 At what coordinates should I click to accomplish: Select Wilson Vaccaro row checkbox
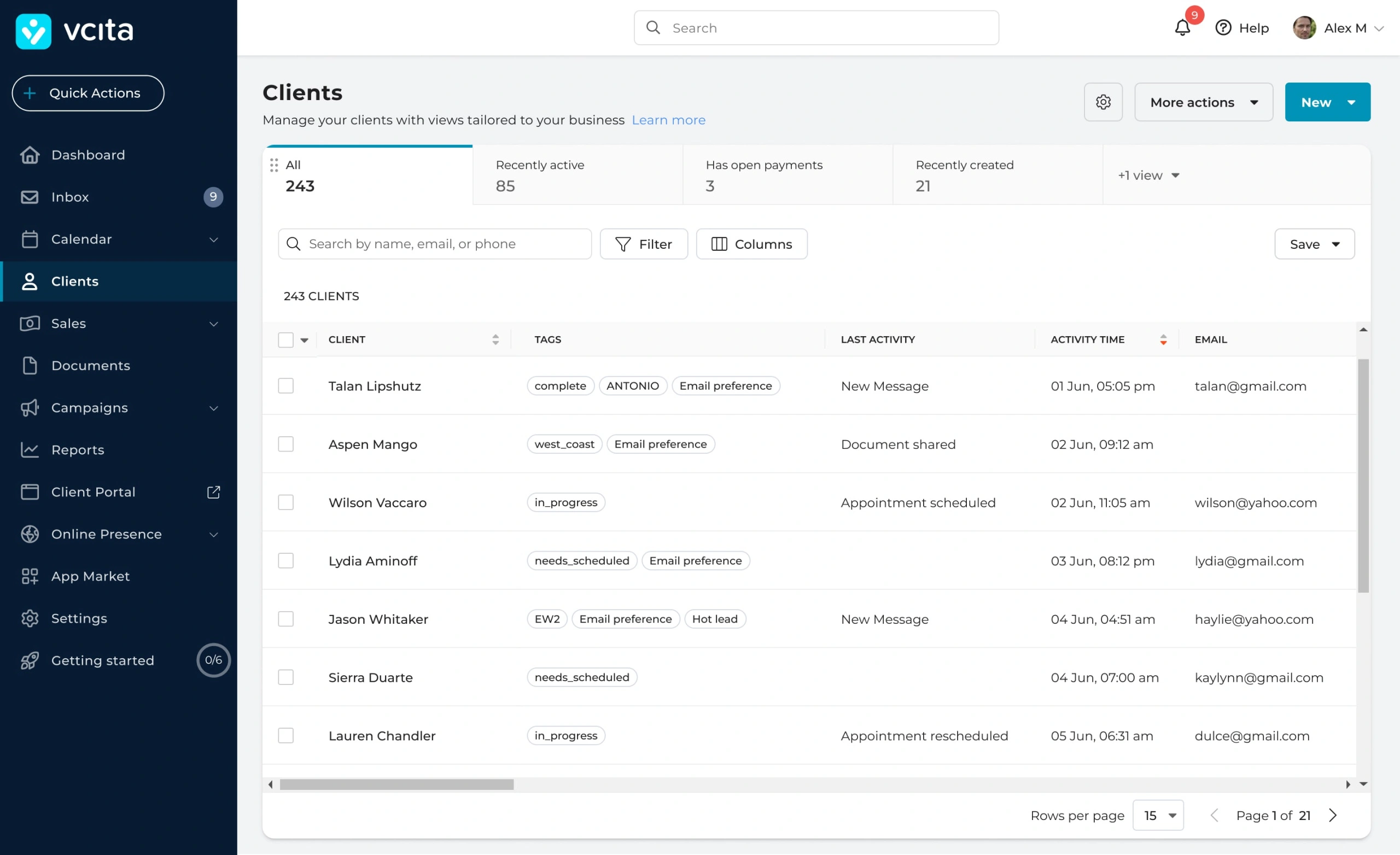click(x=286, y=503)
